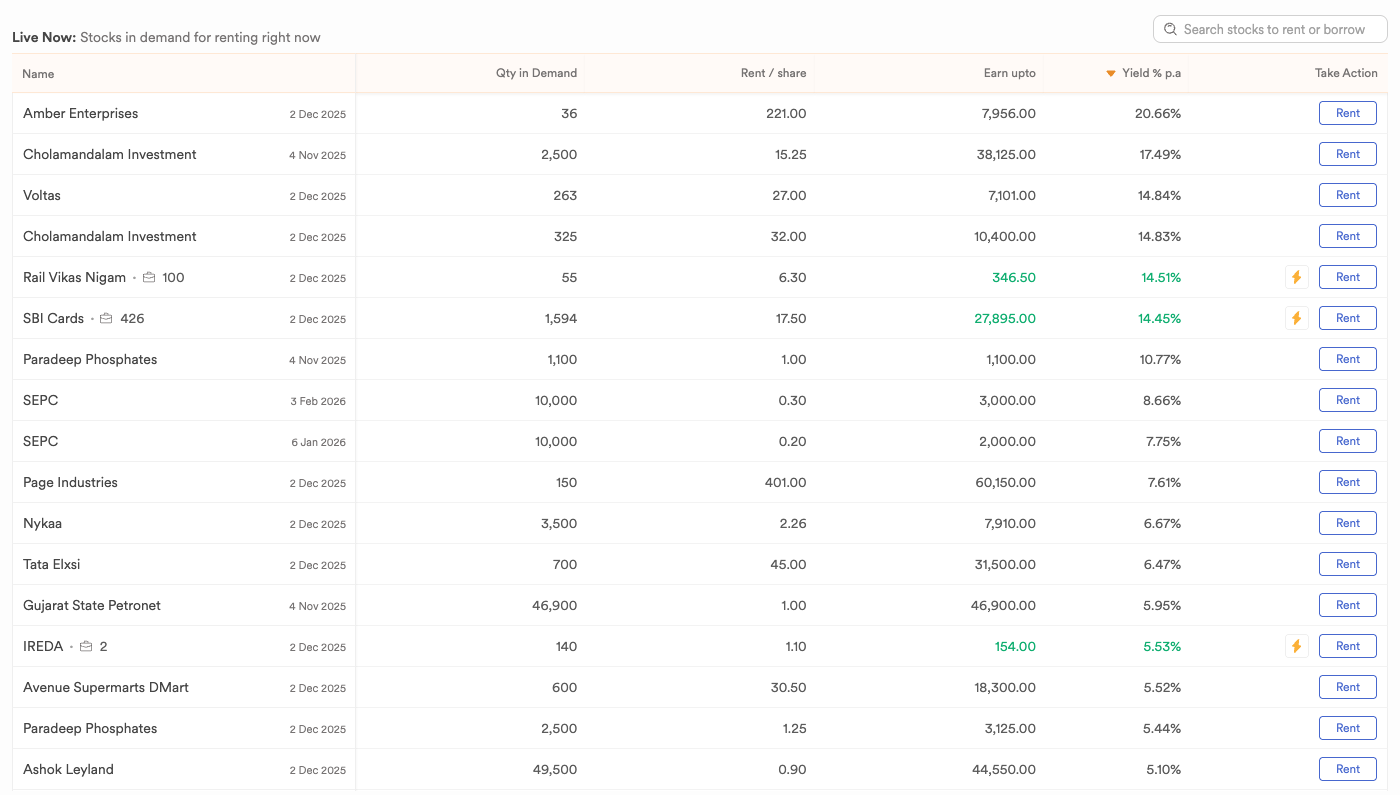Click the lightning bolt icon for Rail Vikas Nigam
This screenshot has width=1400, height=795.
point(1296,278)
